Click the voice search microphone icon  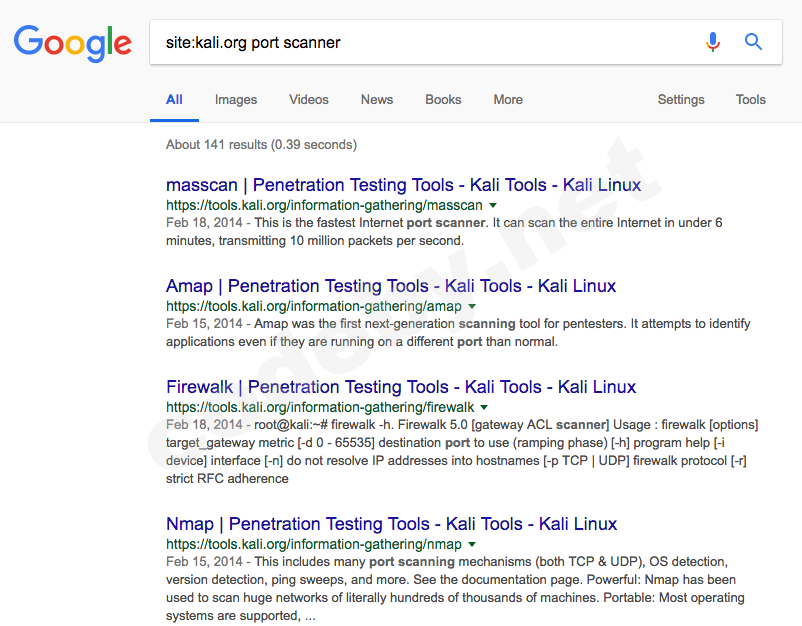(712, 42)
